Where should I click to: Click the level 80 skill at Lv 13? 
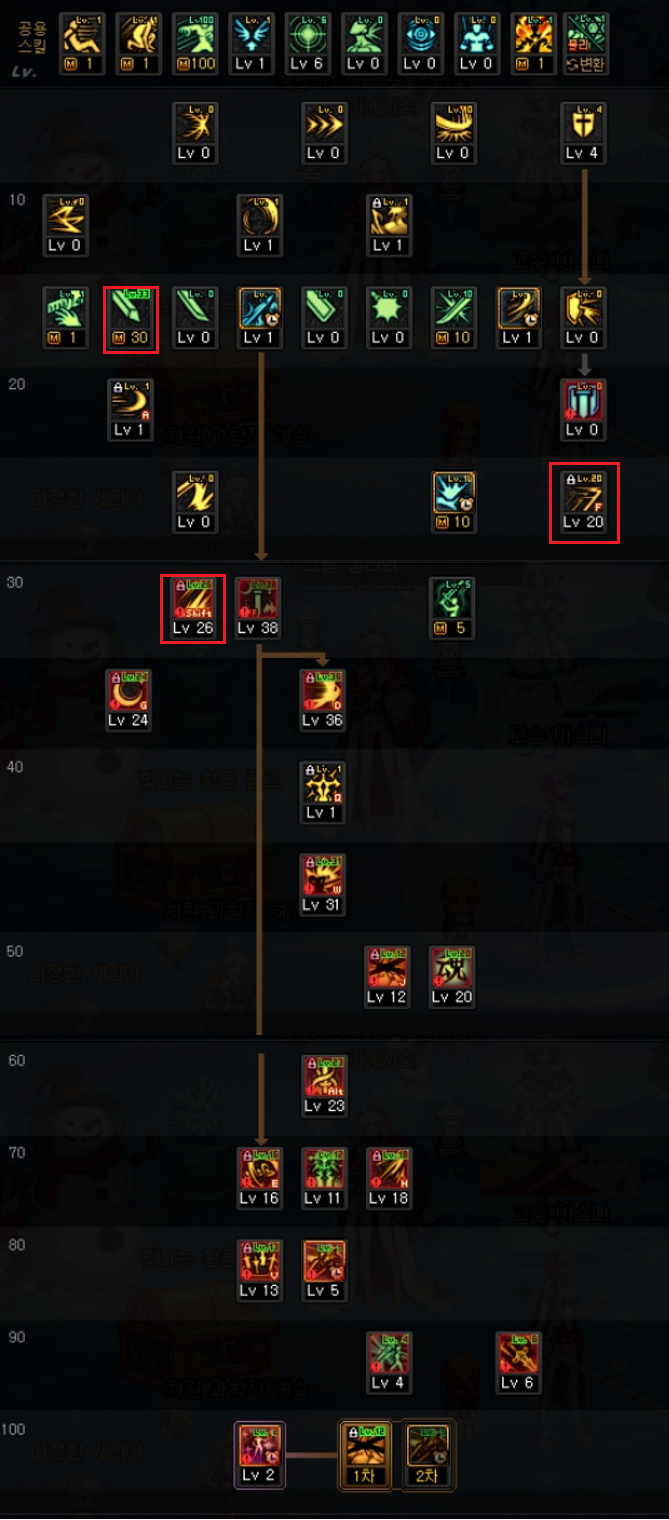pyautogui.click(x=259, y=1270)
